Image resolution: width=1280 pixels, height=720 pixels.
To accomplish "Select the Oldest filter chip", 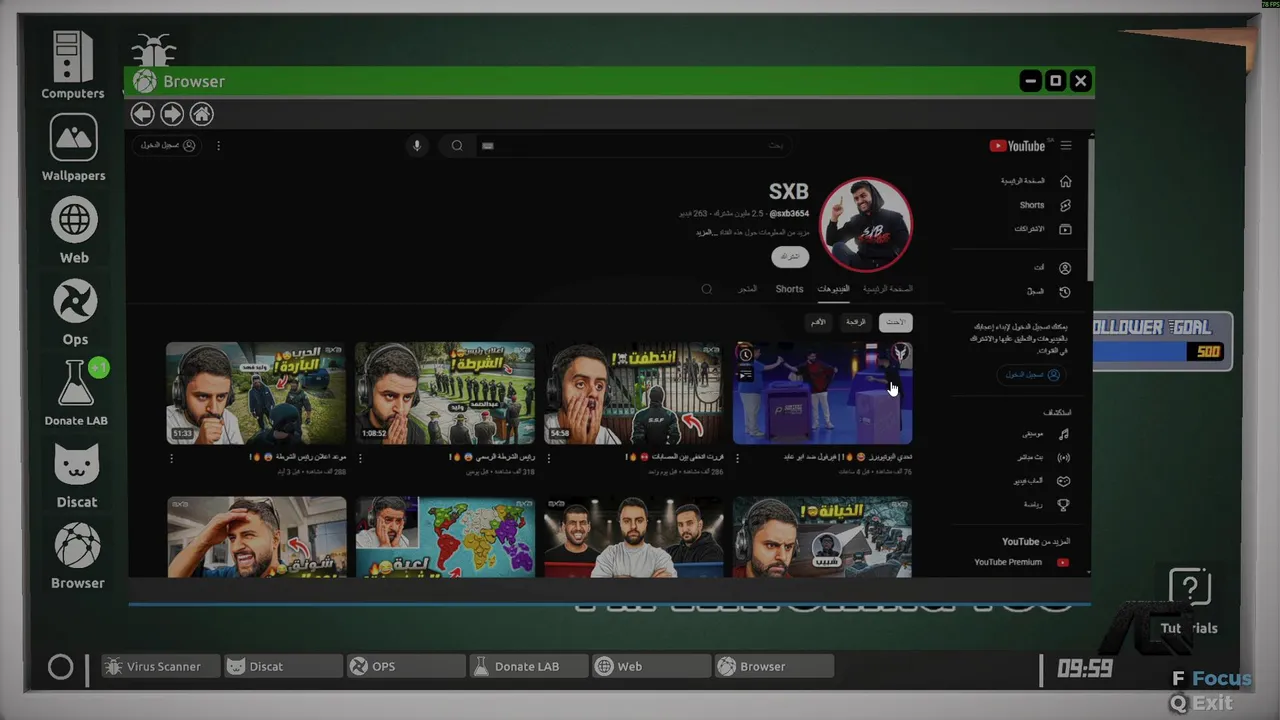I will tap(817, 322).
